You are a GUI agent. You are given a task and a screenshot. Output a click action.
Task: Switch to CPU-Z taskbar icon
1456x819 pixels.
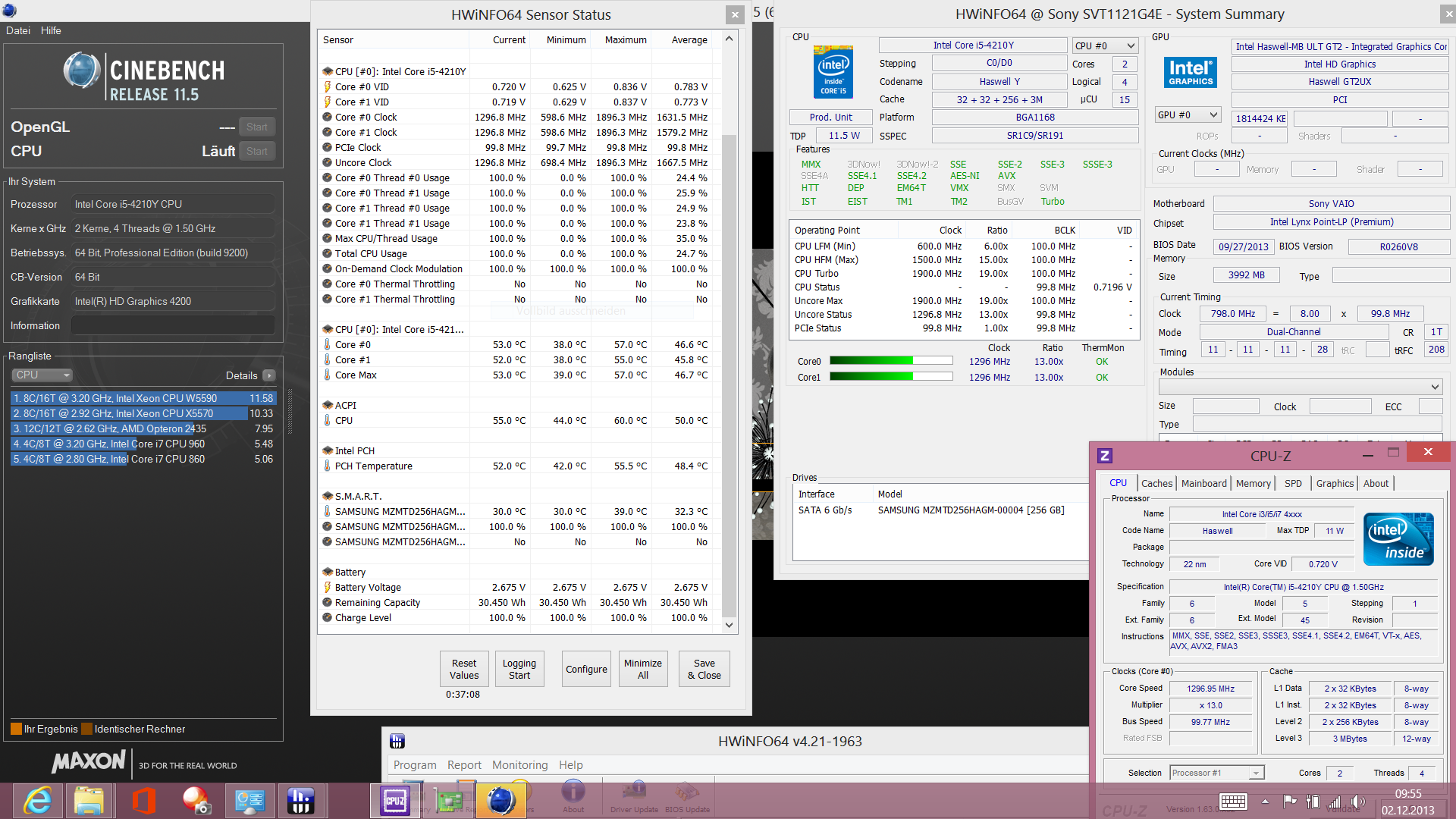394,801
